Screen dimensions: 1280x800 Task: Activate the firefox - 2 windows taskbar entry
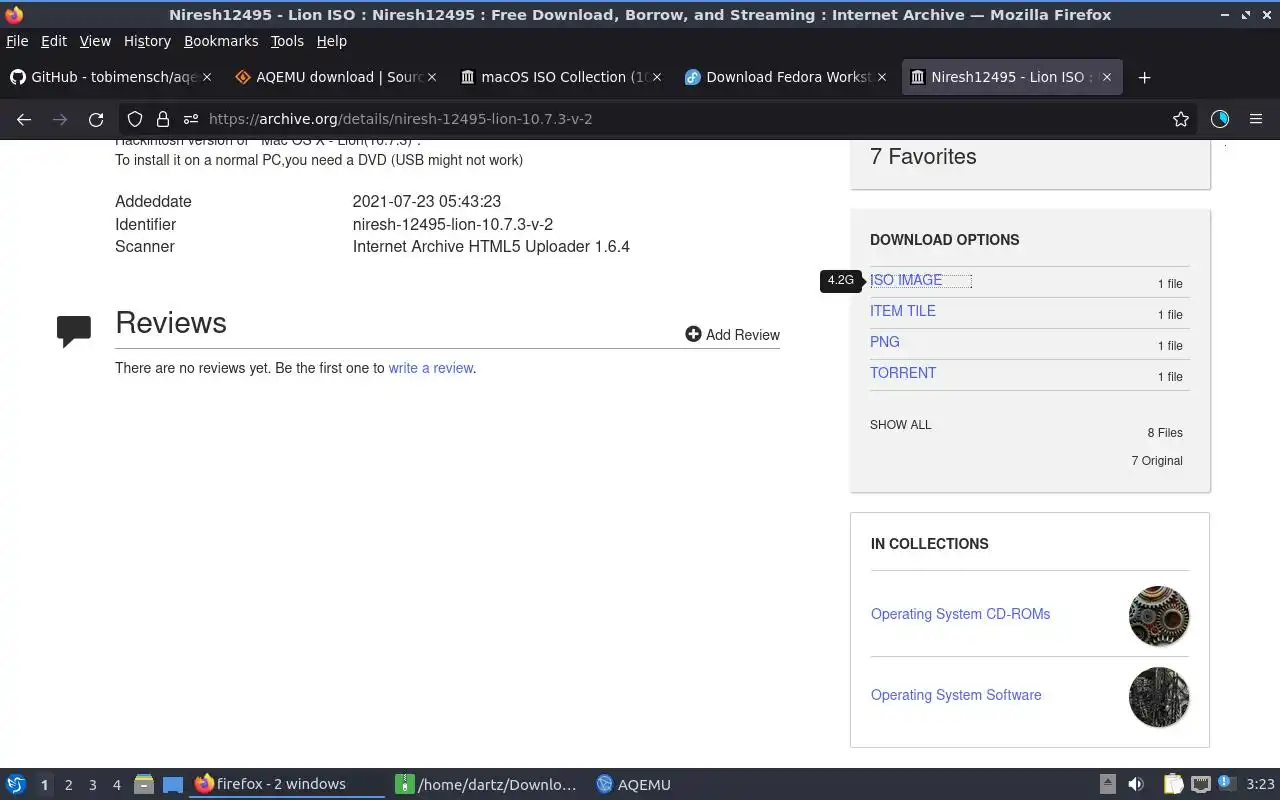288,784
